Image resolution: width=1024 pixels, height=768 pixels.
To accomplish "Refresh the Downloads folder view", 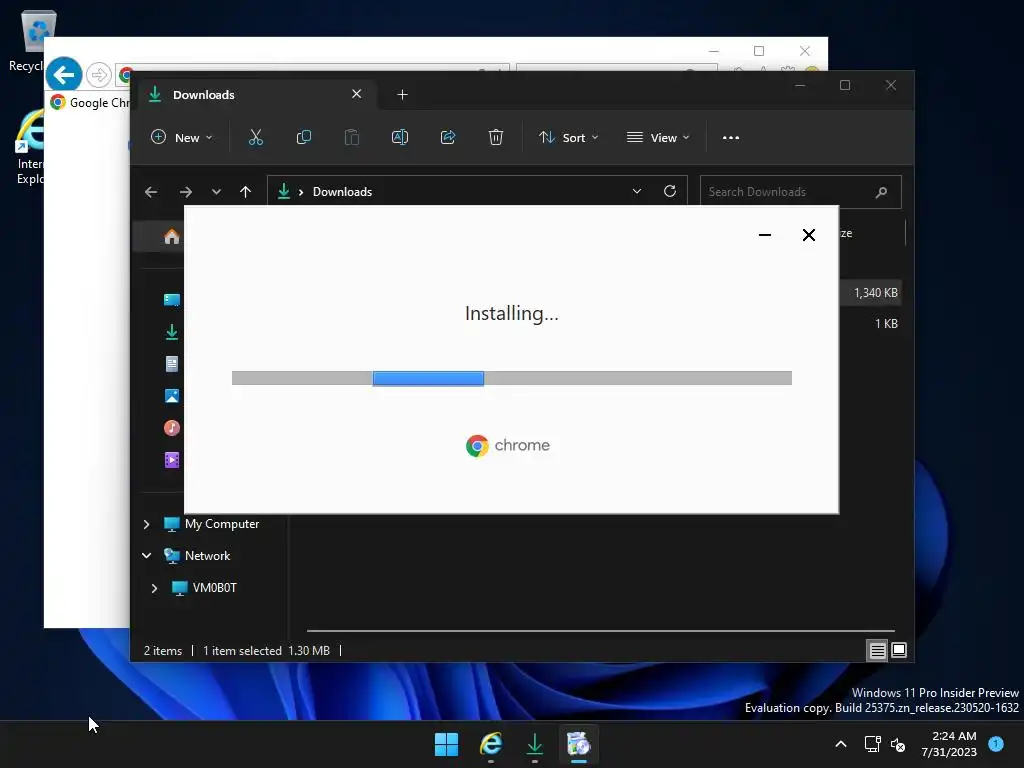I will coord(669,191).
